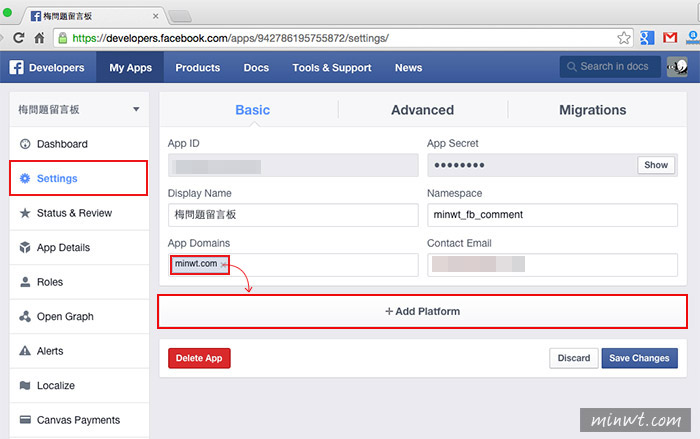The width and height of the screenshot is (700, 439).
Task: Click the browser home icon
Action: [39, 38]
